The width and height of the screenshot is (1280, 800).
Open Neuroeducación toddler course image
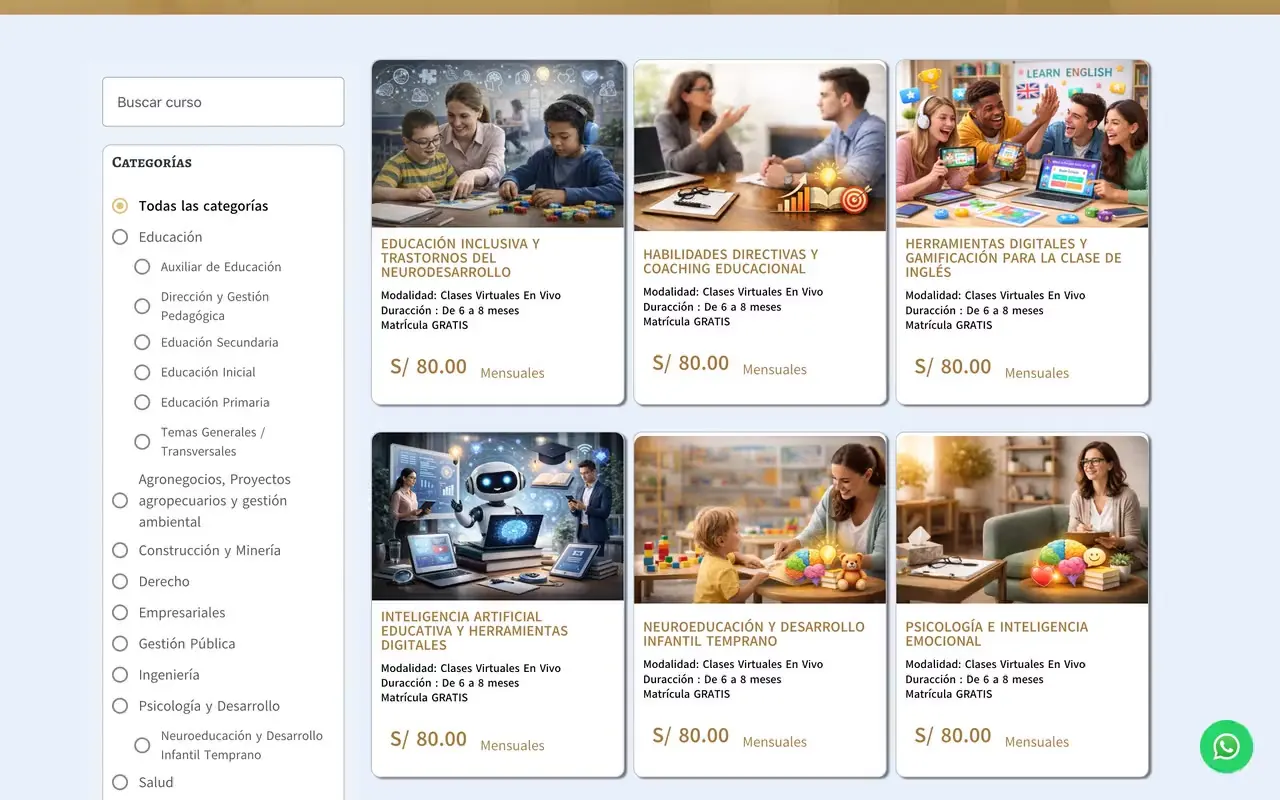pos(760,519)
